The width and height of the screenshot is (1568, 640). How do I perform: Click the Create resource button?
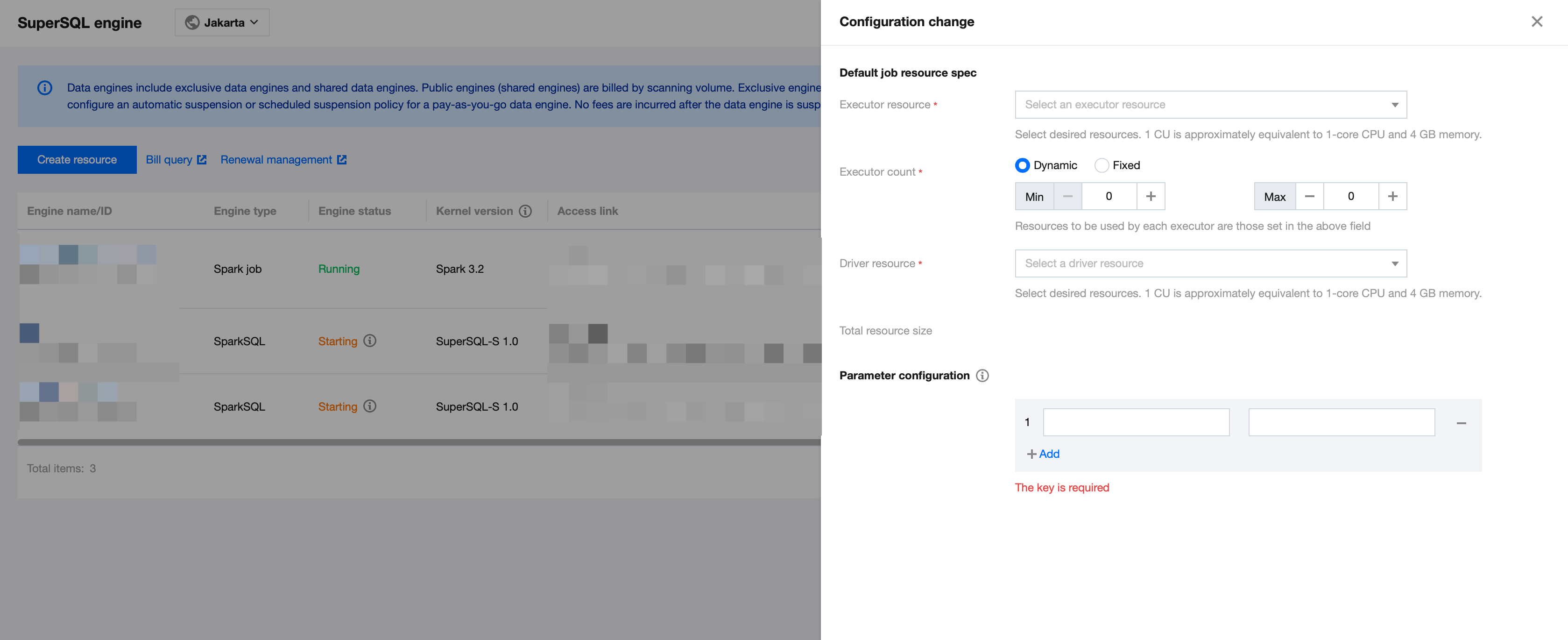point(77,160)
